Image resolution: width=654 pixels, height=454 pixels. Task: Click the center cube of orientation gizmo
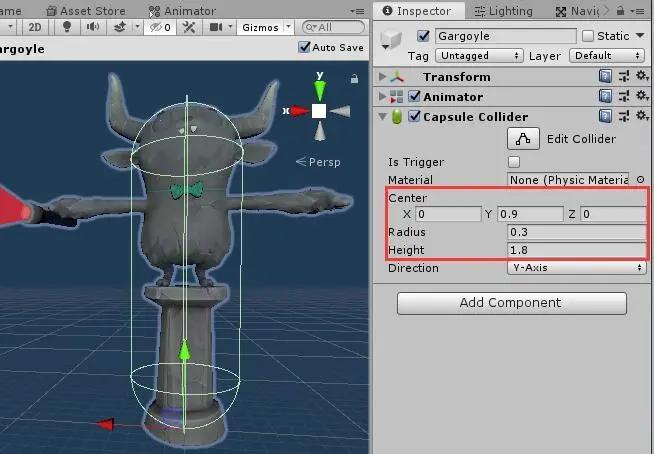pyautogui.click(x=319, y=111)
